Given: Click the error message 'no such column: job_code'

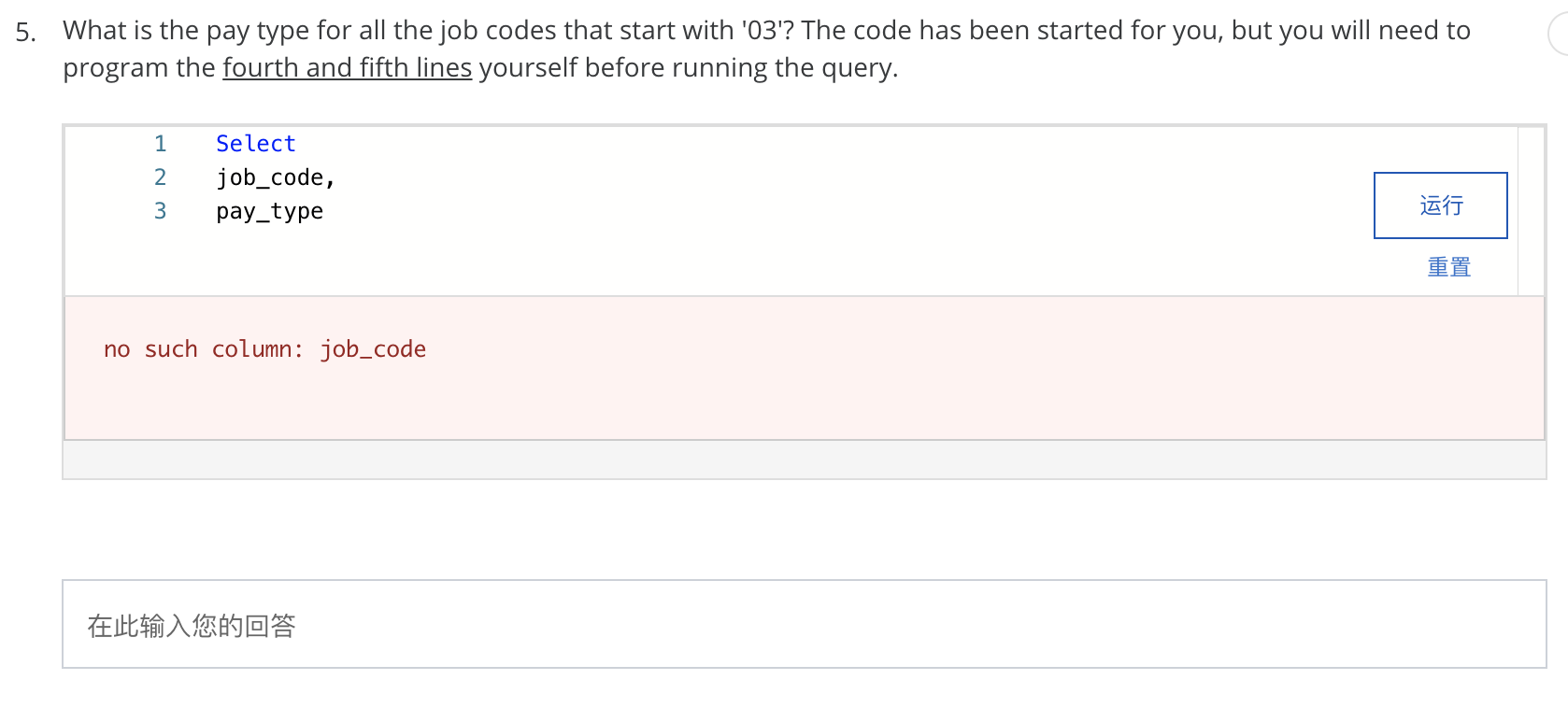Looking at the screenshot, I should click(264, 348).
